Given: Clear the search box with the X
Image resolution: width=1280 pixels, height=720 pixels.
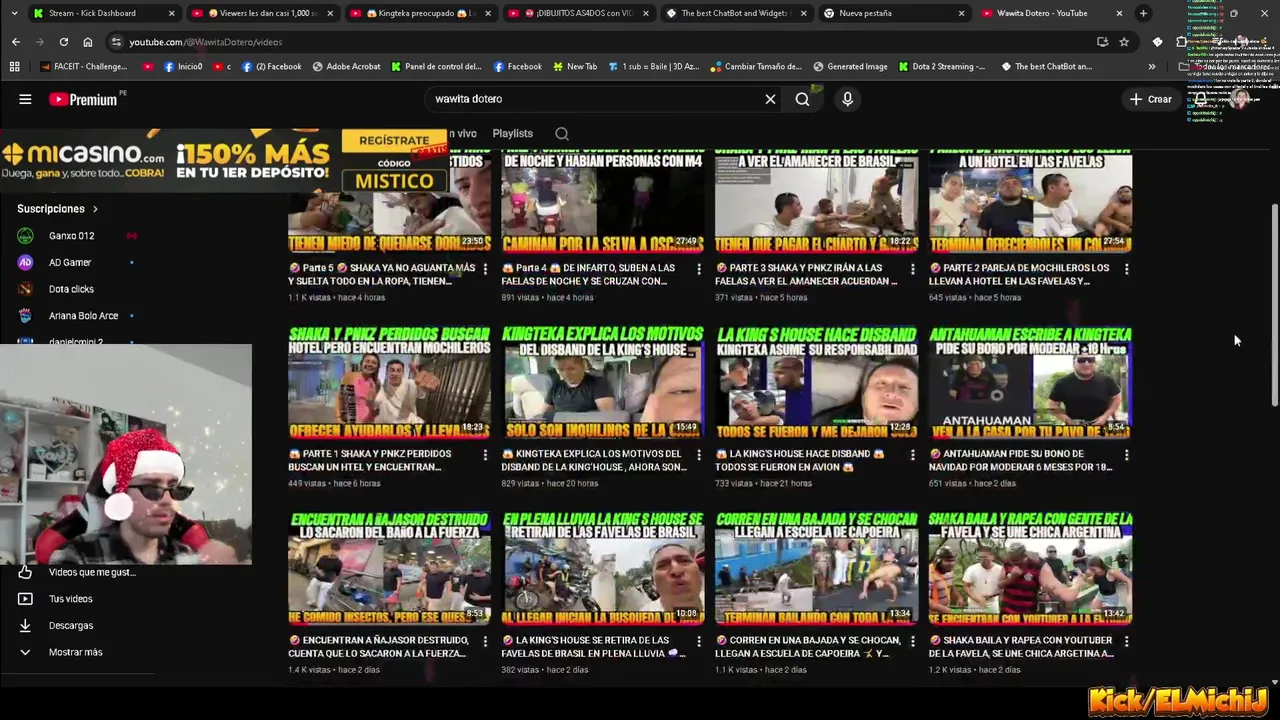Looking at the screenshot, I should pyautogui.click(x=770, y=99).
